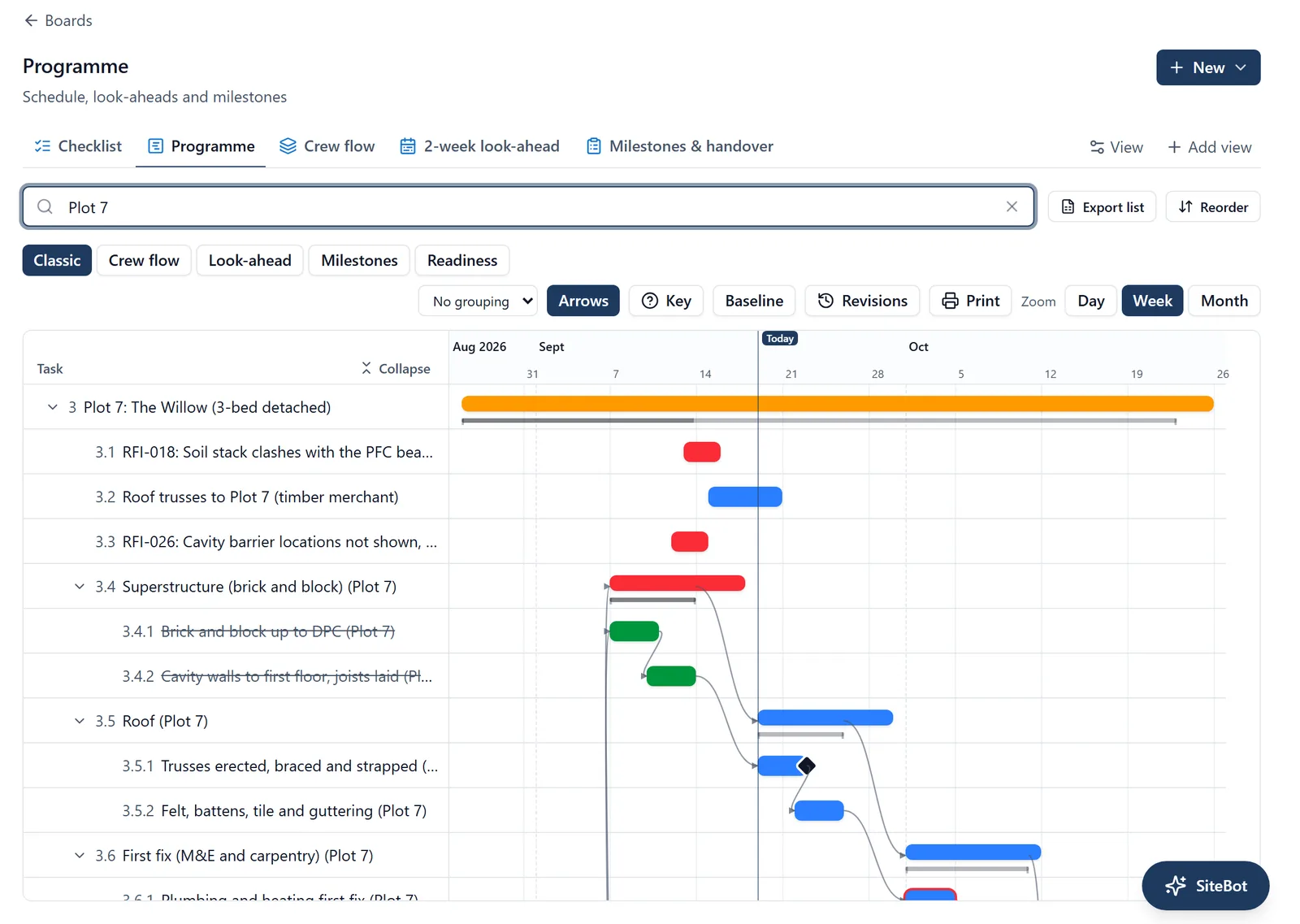The width and height of the screenshot is (1300, 924).
Task: Collapse 3.4 Superstructure task group
Action: click(x=80, y=587)
